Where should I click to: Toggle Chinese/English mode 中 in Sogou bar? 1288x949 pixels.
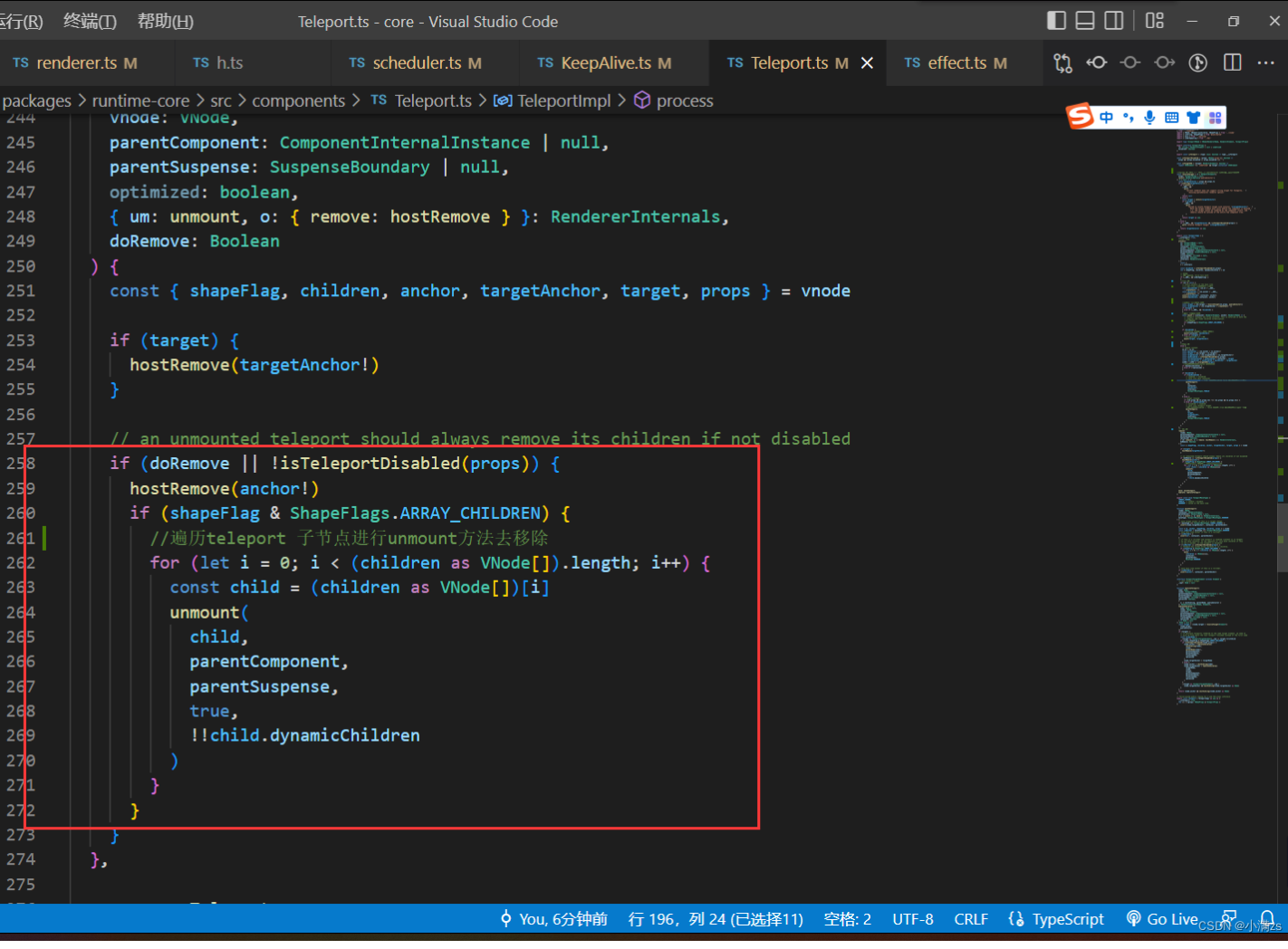1107,118
